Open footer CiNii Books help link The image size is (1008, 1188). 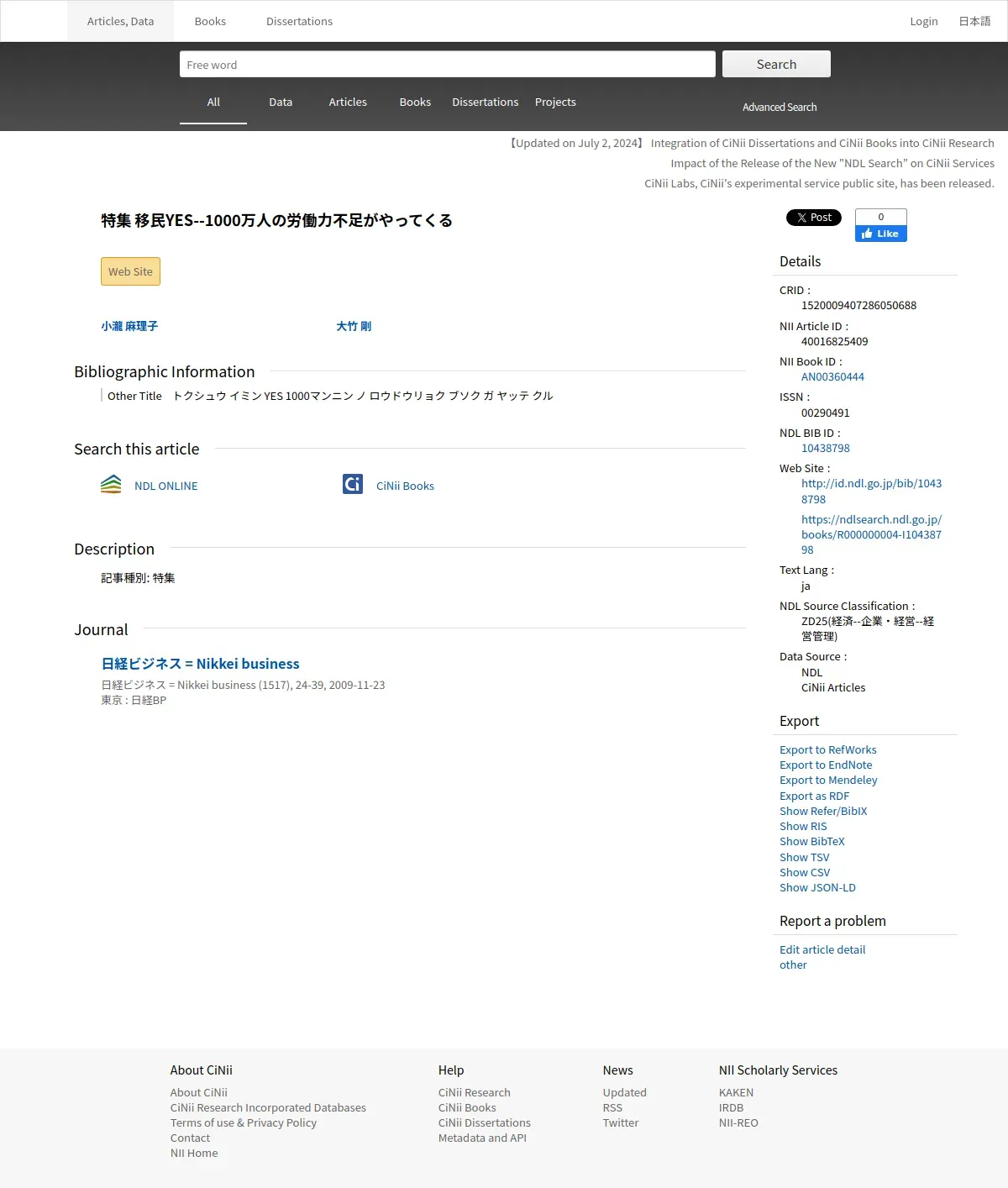467,1108
